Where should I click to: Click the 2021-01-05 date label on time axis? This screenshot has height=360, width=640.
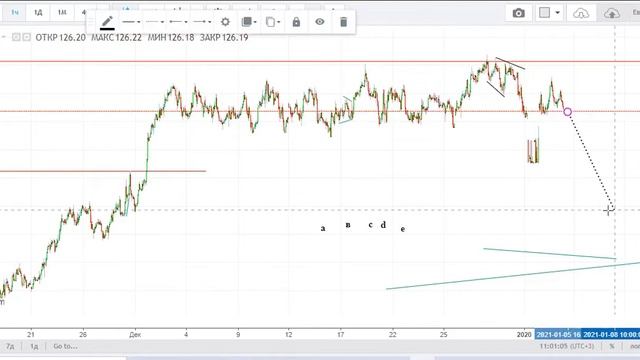pos(558,335)
